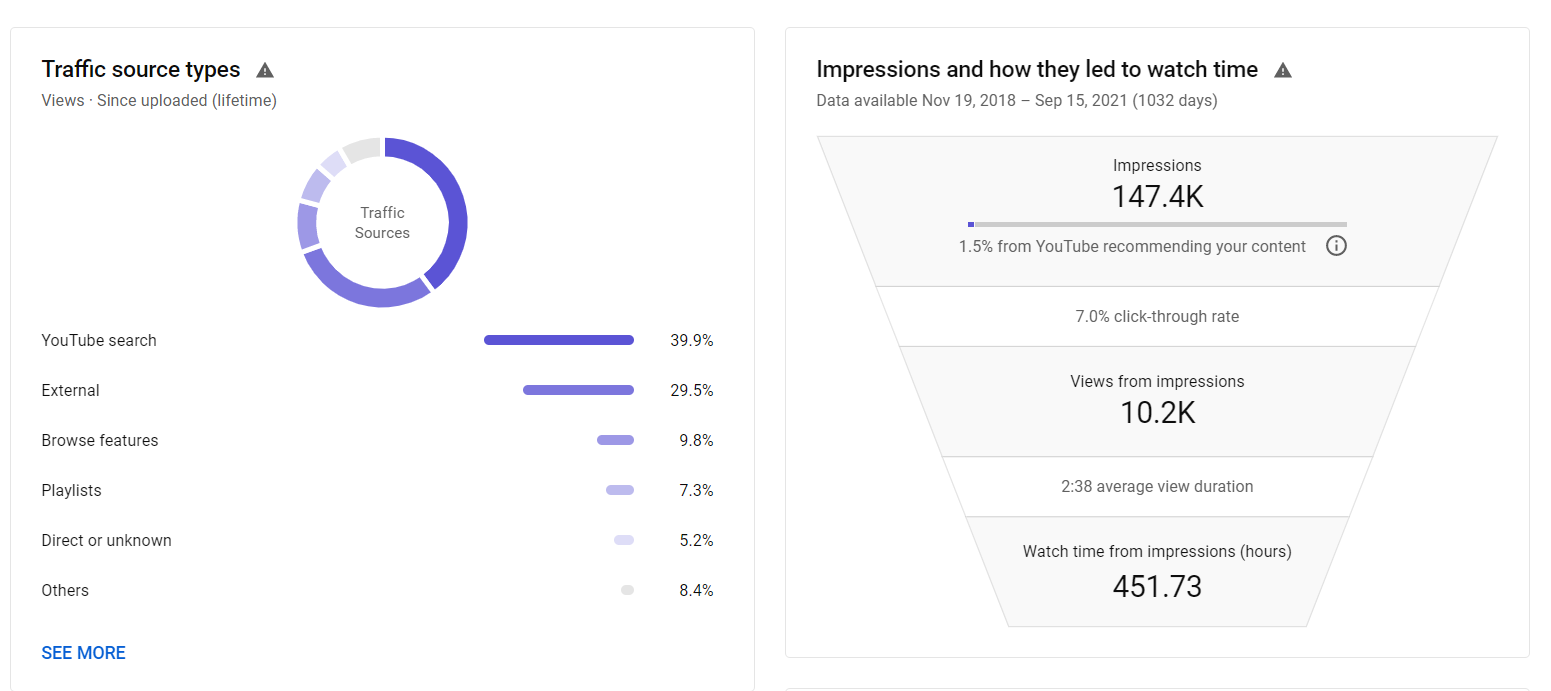Click the Playlists traffic source label

coord(72,490)
